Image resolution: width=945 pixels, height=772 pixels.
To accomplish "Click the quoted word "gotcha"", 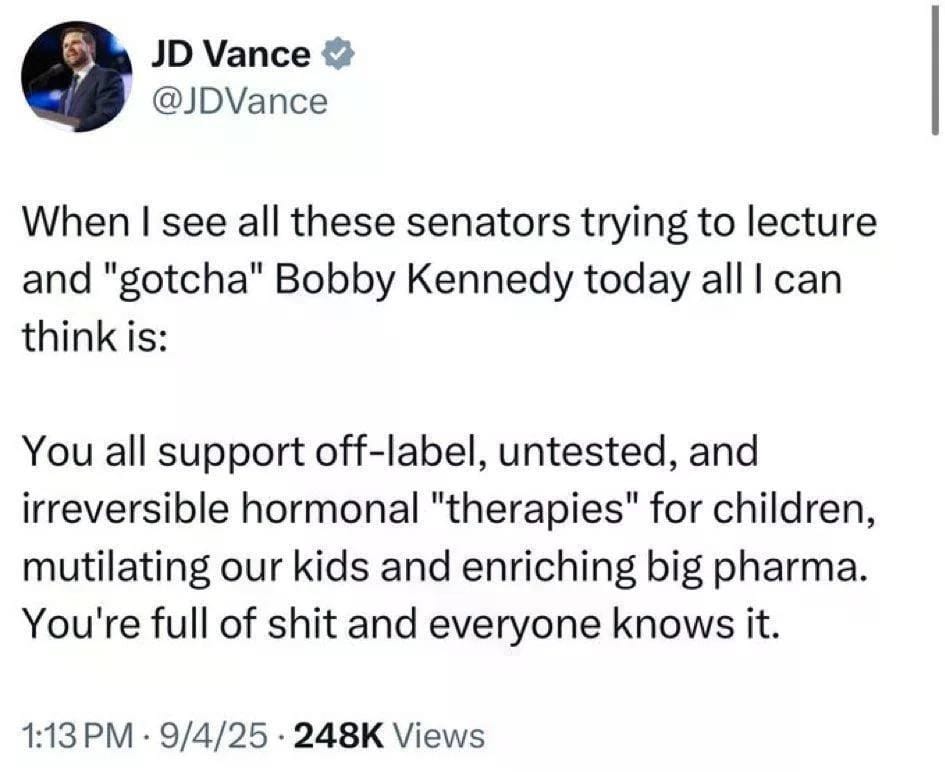I will tap(181, 280).
